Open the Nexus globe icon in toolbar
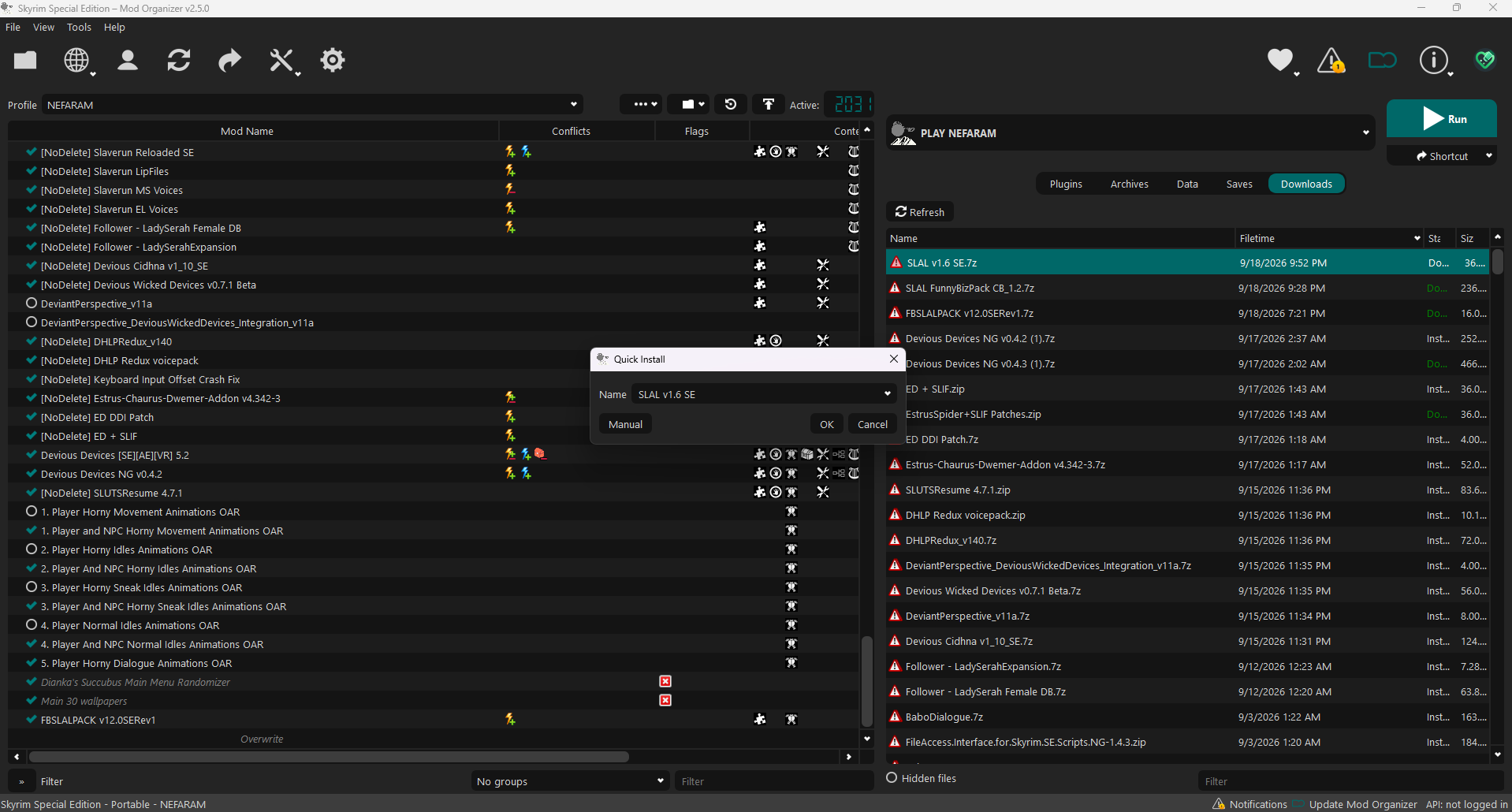Viewport: 1512px width, 812px height. click(x=76, y=60)
